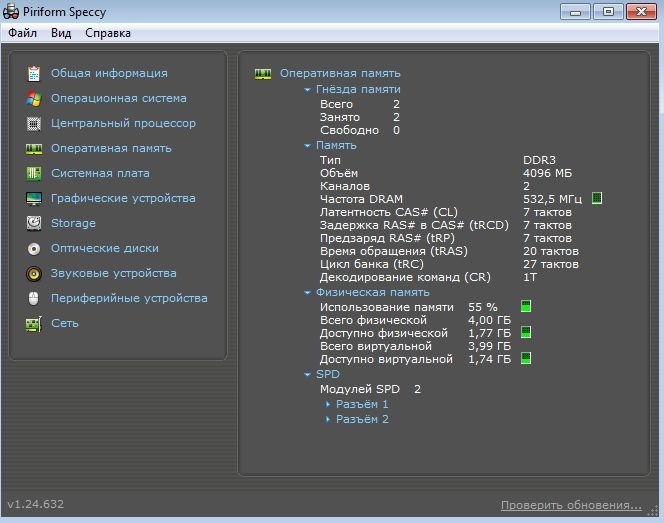
Task: Click the Windows flag icon for Операционная система
Action: pyautogui.click(x=34, y=98)
